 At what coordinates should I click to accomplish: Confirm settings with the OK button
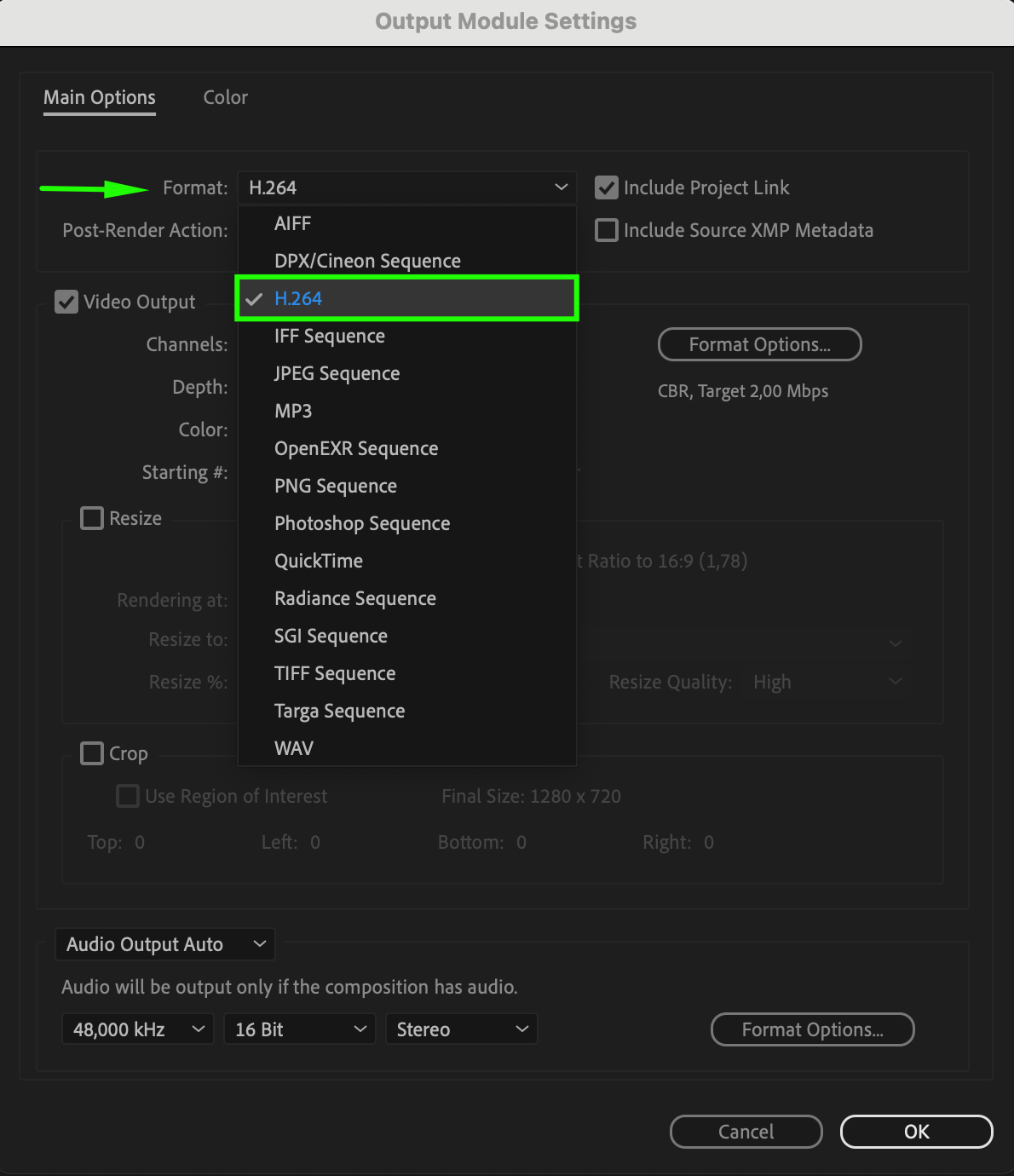pyautogui.click(x=916, y=1132)
